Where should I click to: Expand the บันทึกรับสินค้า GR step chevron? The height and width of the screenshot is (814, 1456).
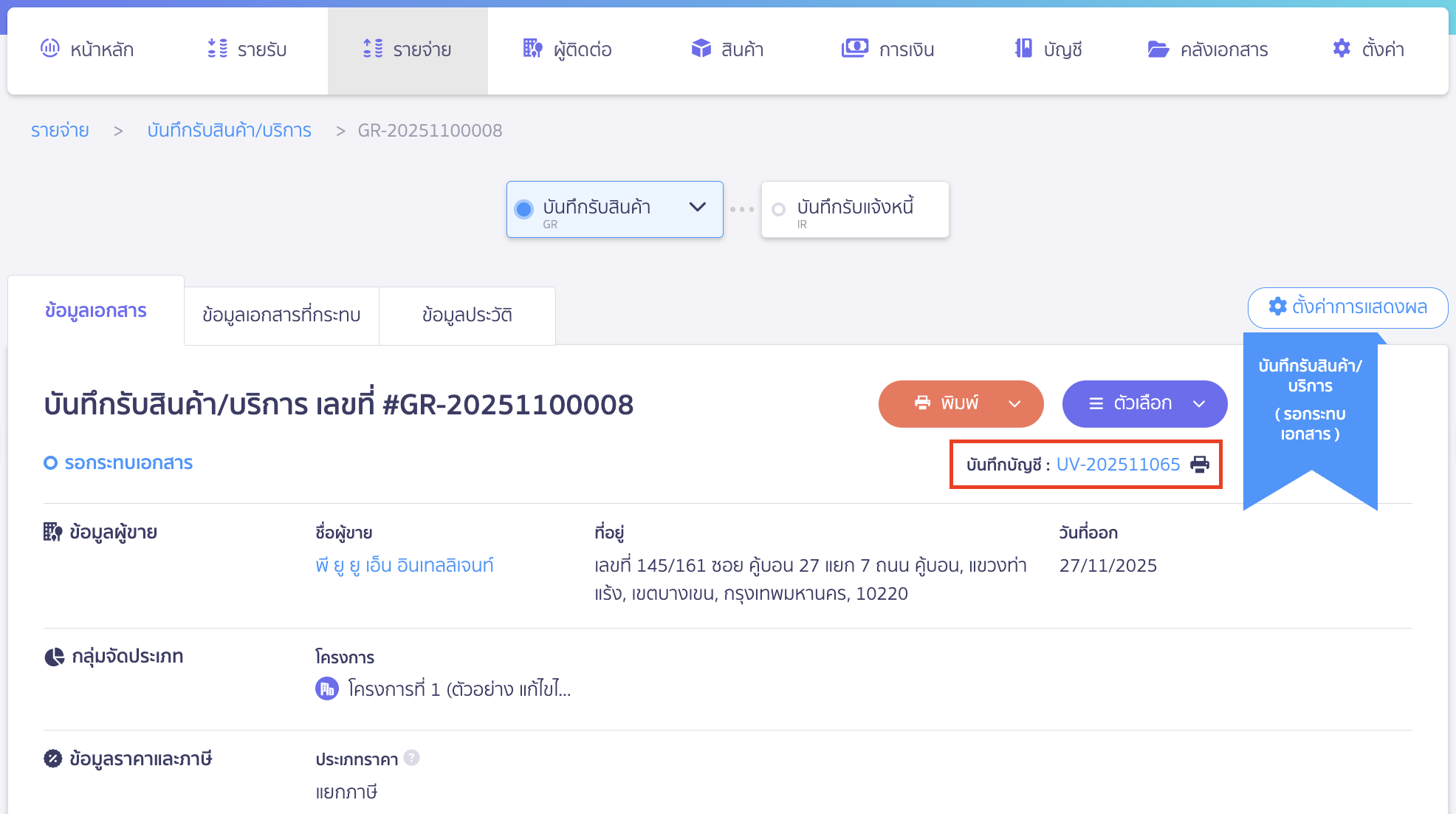tap(697, 208)
